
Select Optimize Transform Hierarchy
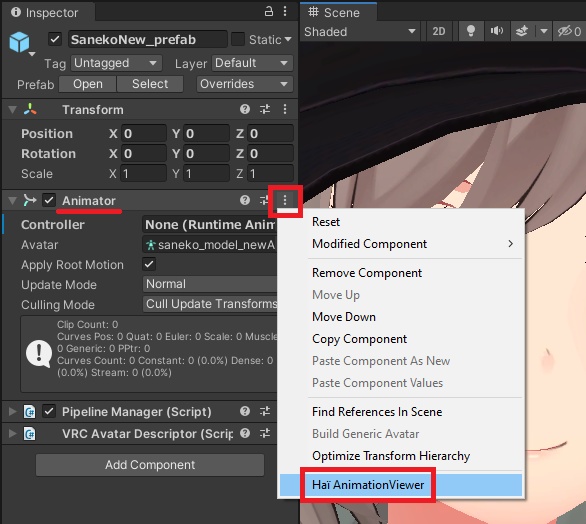point(401,456)
